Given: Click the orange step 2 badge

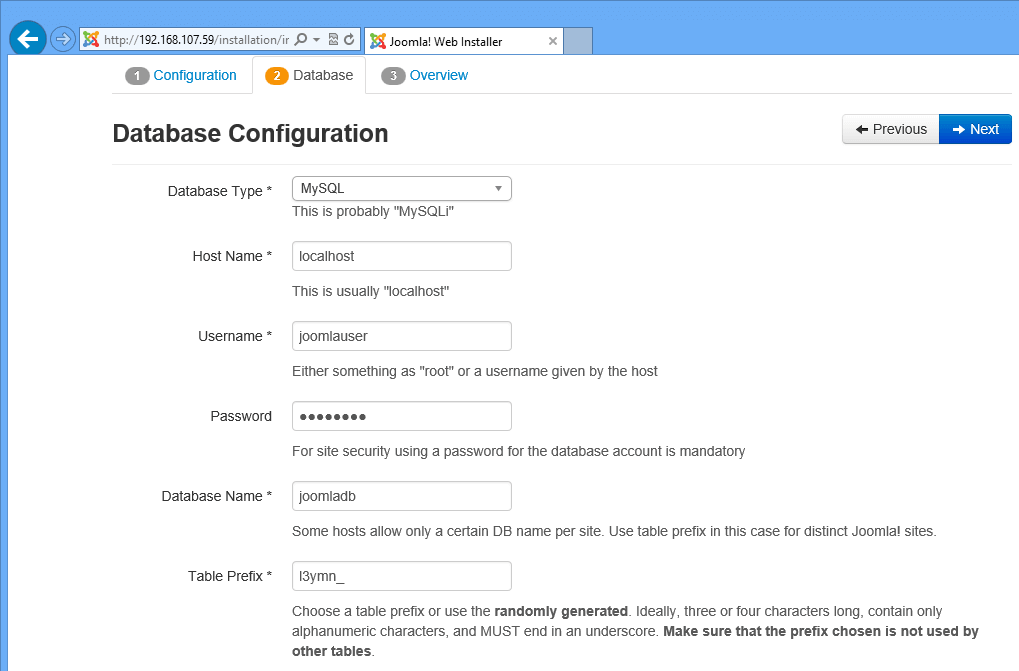Looking at the screenshot, I should point(277,76).
